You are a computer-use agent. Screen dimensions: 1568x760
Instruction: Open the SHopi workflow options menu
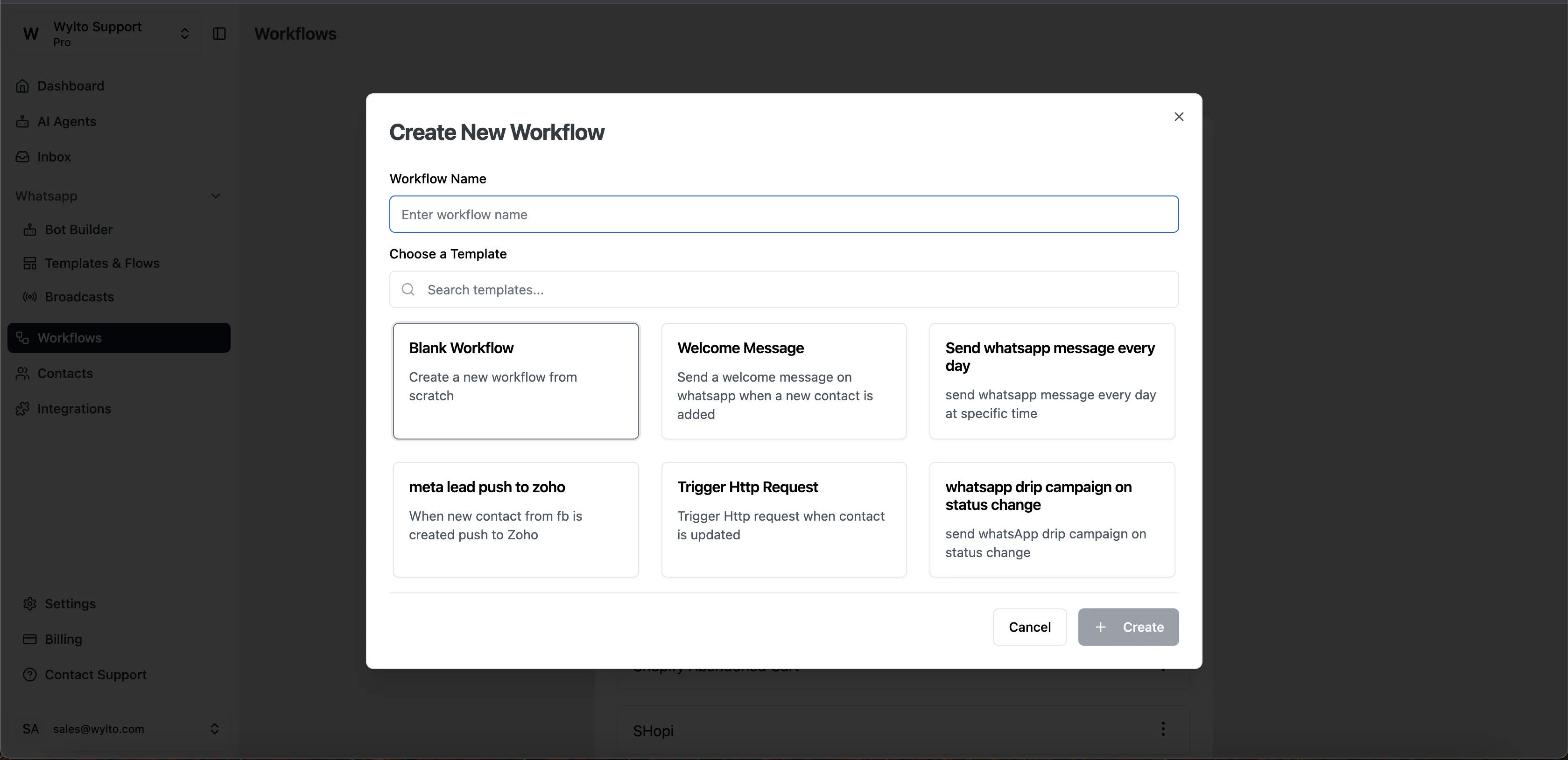point(1163,728)
